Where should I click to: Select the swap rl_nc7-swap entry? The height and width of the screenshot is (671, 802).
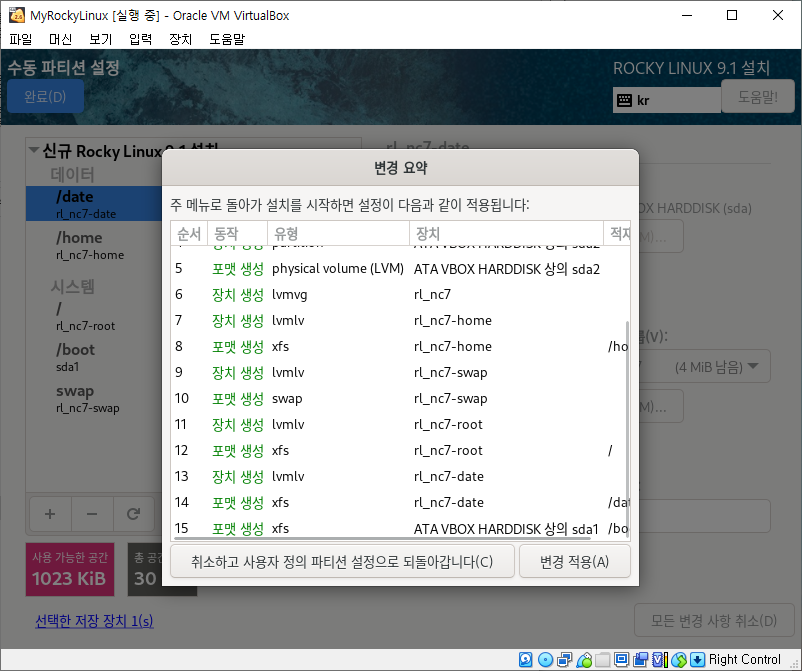pos(94,398)
